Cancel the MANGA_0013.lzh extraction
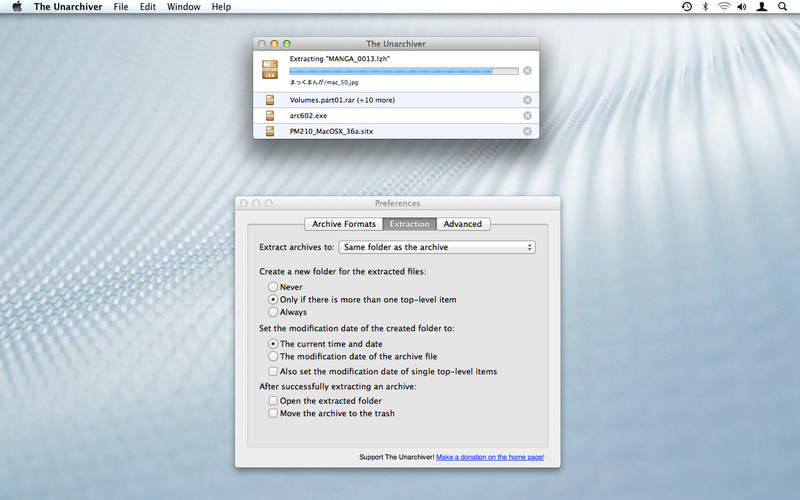The image size is (800, 500). 527,71
